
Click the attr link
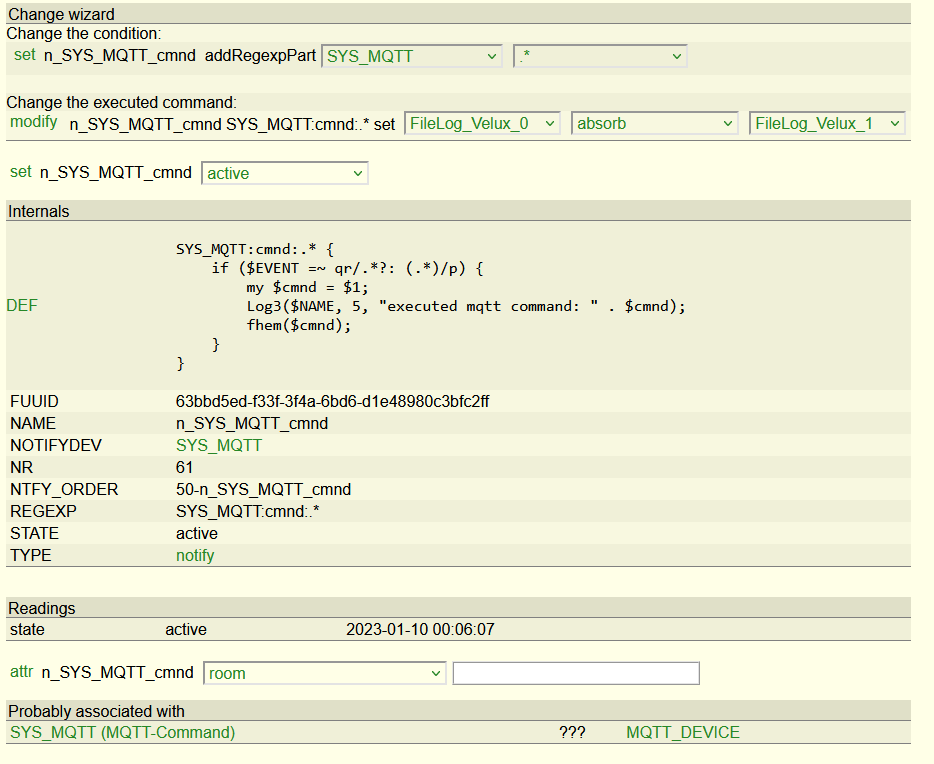pos(21,673)
